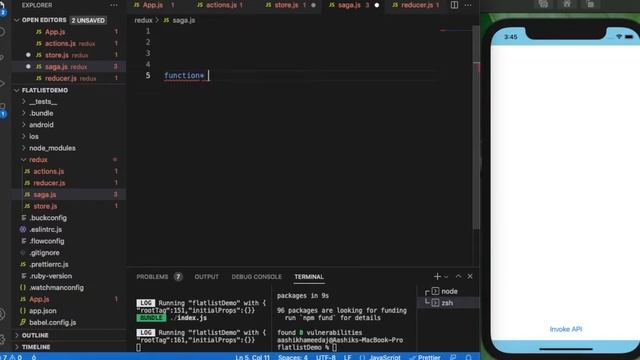Switch to the reducer.js editor tab
640x360 pixels.
[416, 5]
